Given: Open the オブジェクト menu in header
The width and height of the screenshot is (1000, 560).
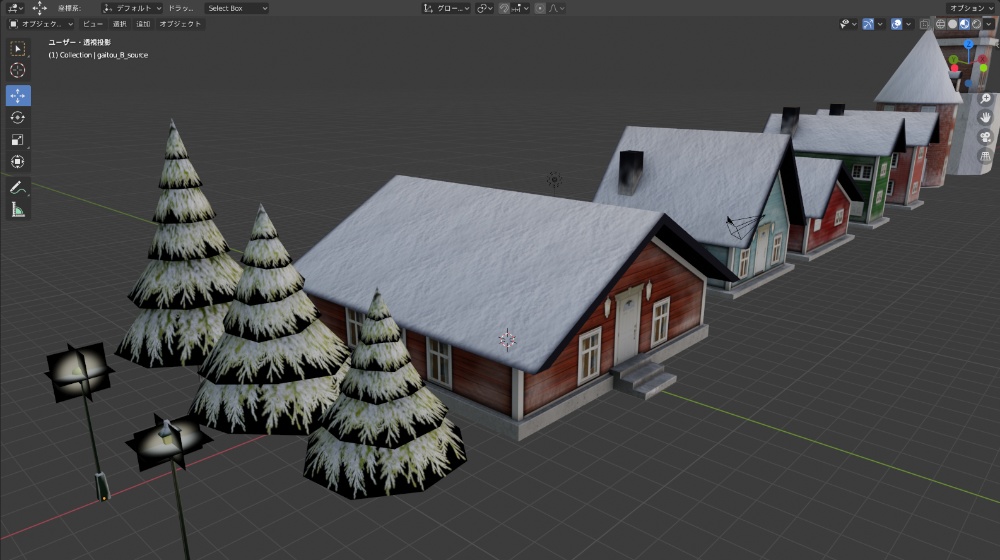Looking at the screenshot, I should click(180, 24).
